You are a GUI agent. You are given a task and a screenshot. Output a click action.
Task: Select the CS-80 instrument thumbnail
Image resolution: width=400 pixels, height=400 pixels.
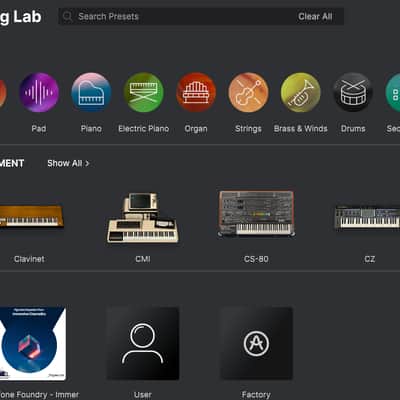click(256, 214)
